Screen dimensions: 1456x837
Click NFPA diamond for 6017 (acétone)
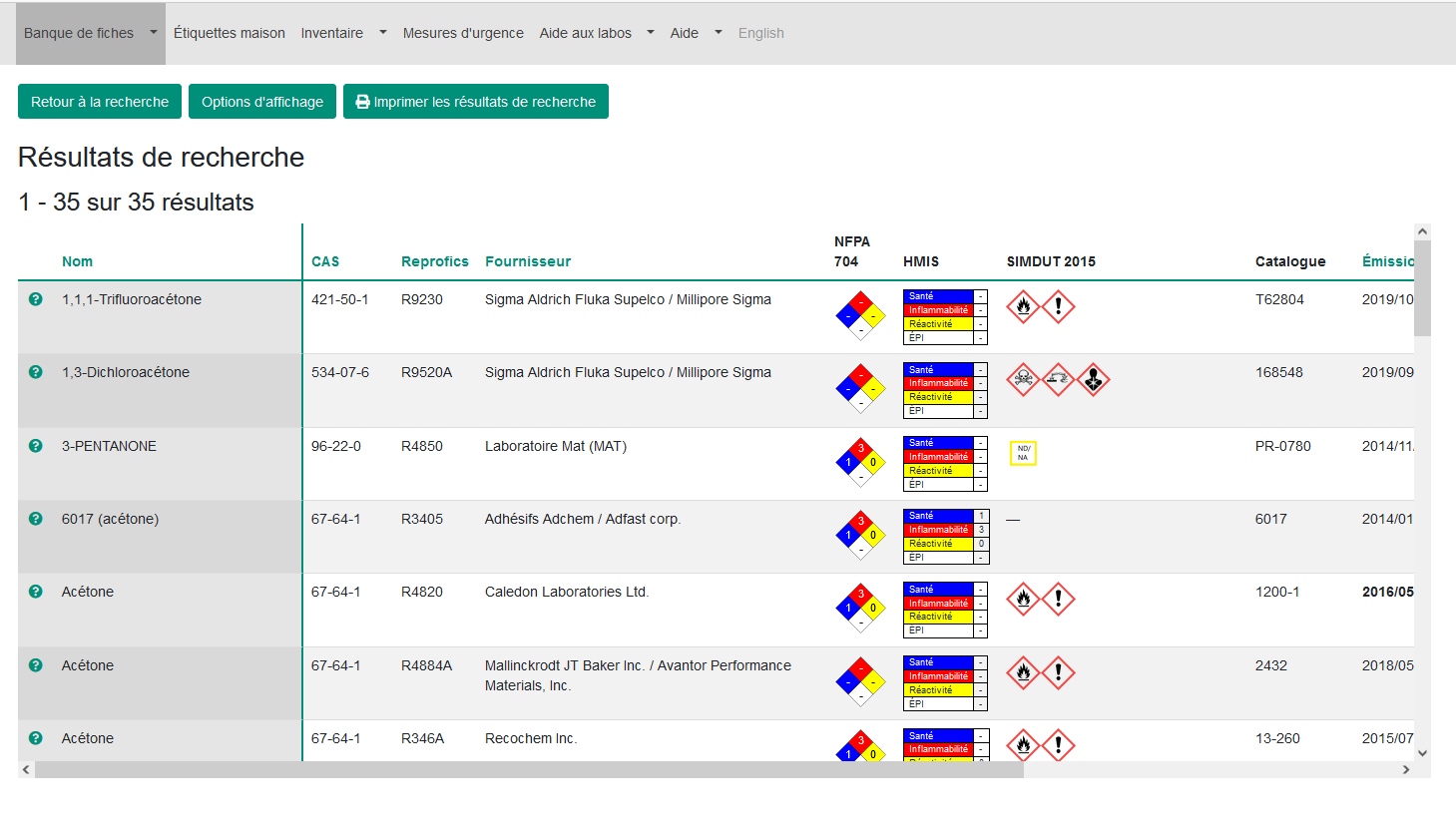tap(860, 536)
